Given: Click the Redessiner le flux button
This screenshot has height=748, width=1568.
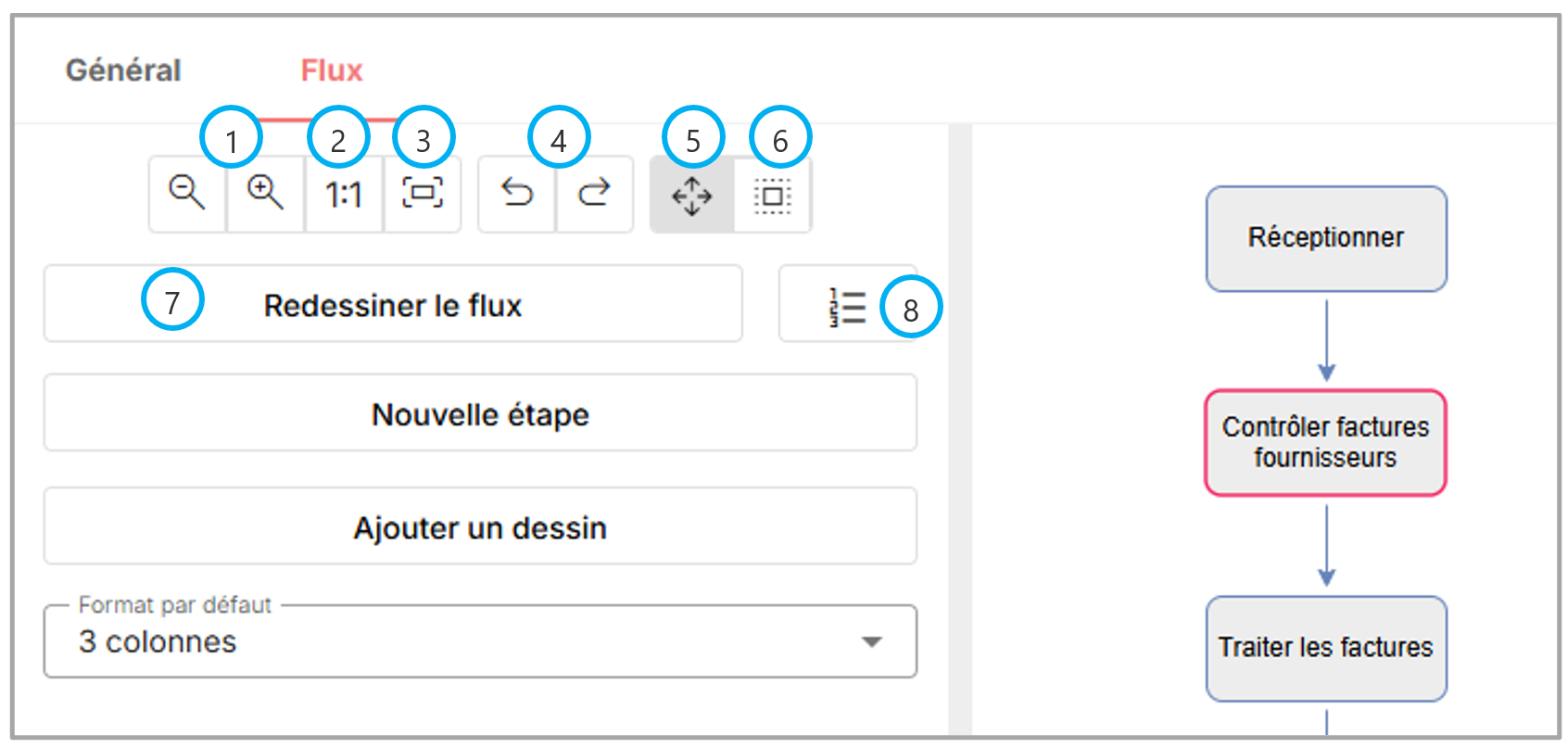Looking at the screenshot, I should coord(393,305).
